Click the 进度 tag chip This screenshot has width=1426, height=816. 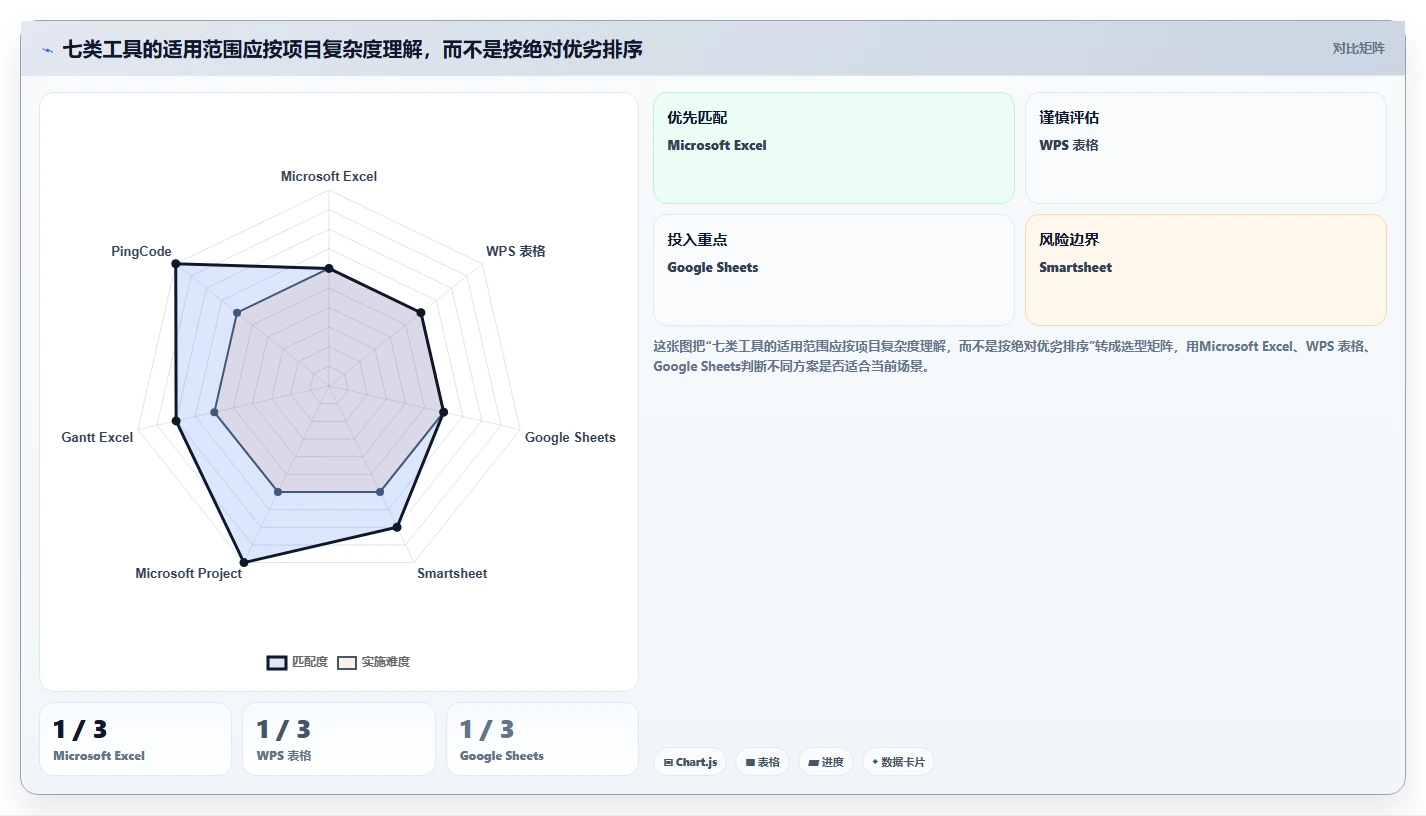pos(826,762)
